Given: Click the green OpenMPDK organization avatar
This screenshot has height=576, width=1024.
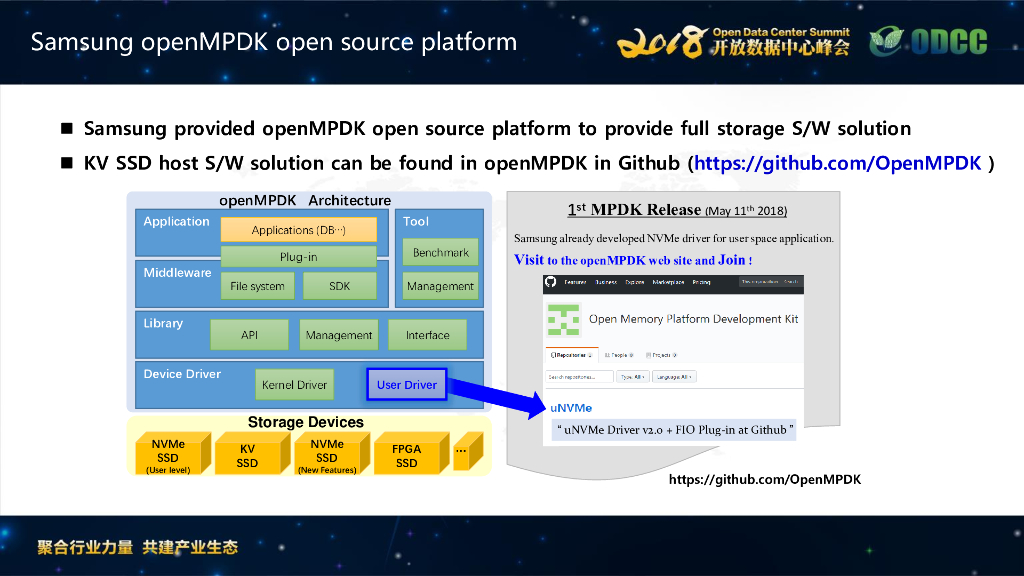Looking at the screenshot, I should click(x=563, y=319).
